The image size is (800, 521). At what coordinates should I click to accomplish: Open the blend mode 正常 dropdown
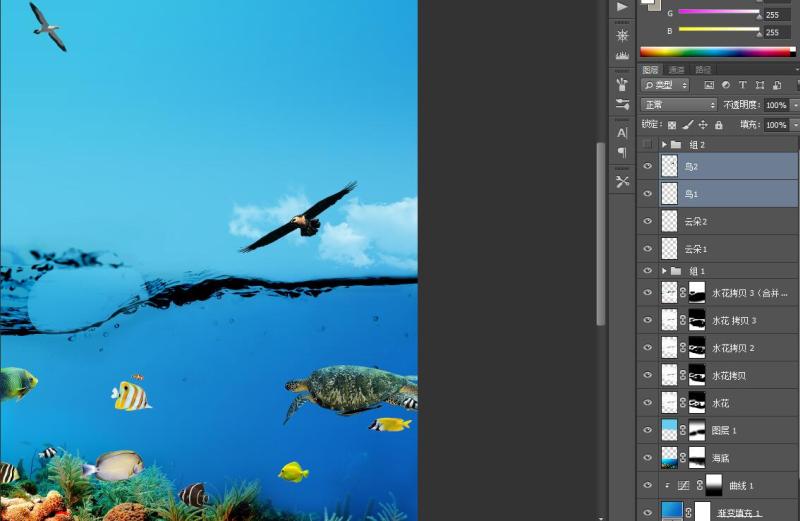click(x=679, y=105)
